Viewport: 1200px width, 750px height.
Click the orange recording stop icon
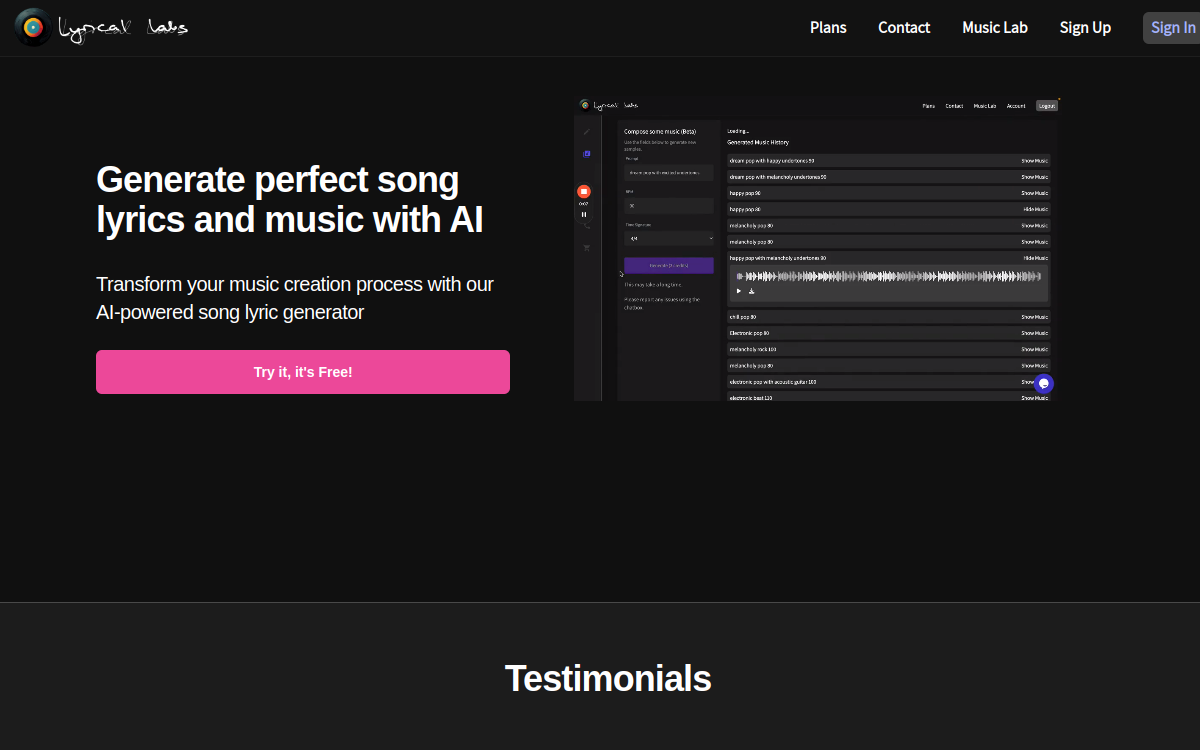[584, 191]
